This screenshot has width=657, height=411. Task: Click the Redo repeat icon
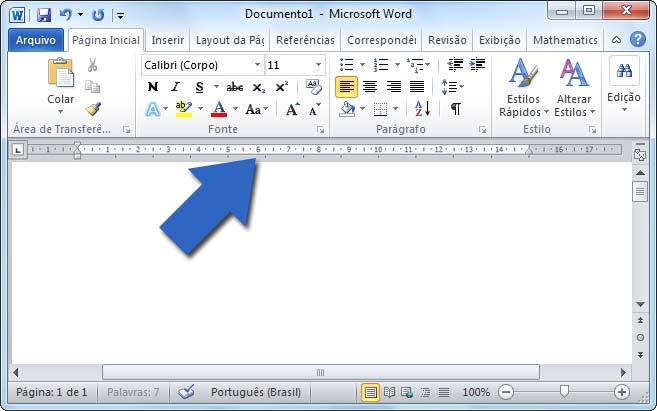pos(98,16)
